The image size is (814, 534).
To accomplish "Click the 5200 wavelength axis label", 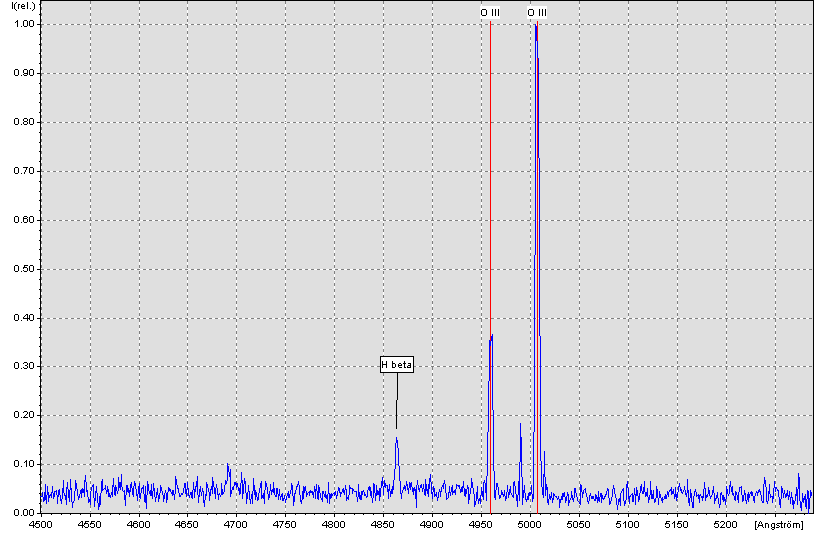I will coord(725,523).
